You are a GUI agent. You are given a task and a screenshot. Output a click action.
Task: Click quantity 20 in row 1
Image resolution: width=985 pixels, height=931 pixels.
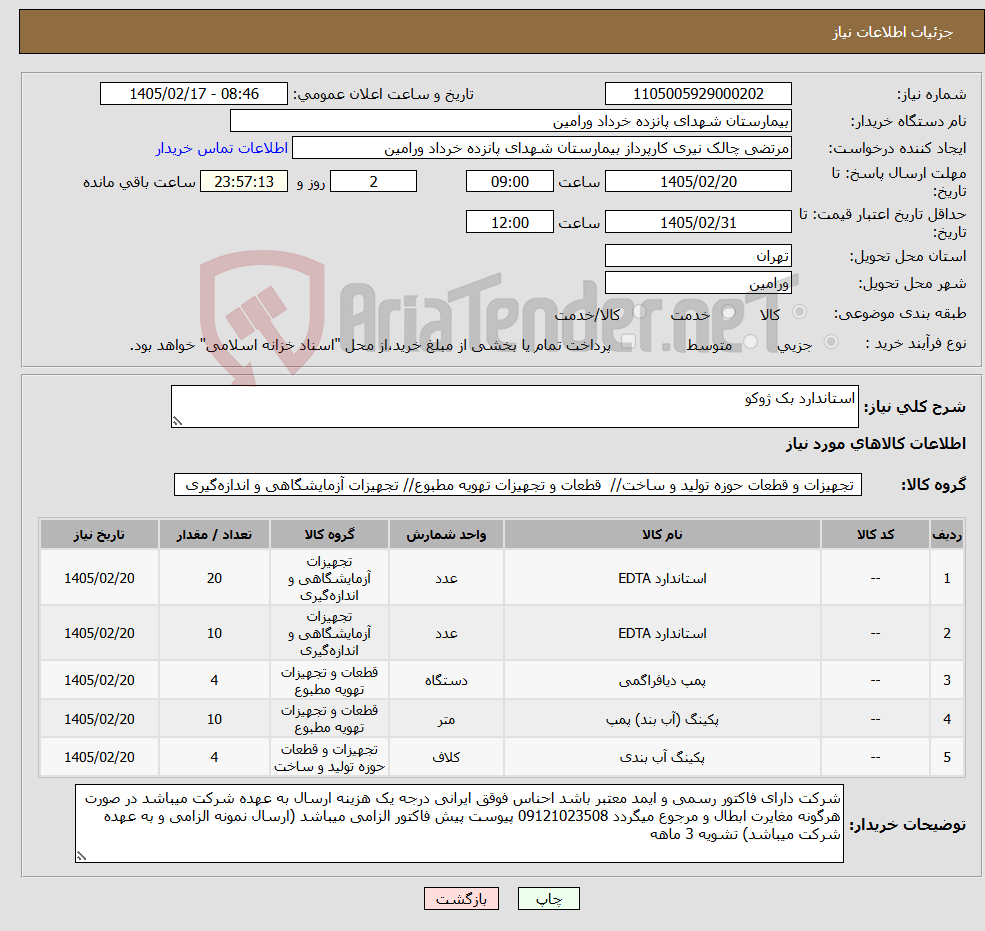coord(214,578)
